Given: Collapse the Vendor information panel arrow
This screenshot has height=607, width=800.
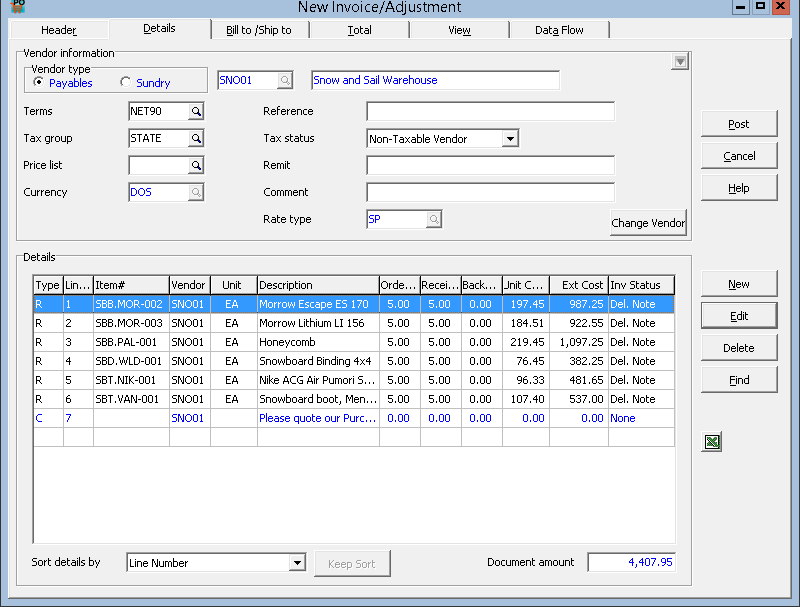Looking at the screenshot, I should (680, 62).
